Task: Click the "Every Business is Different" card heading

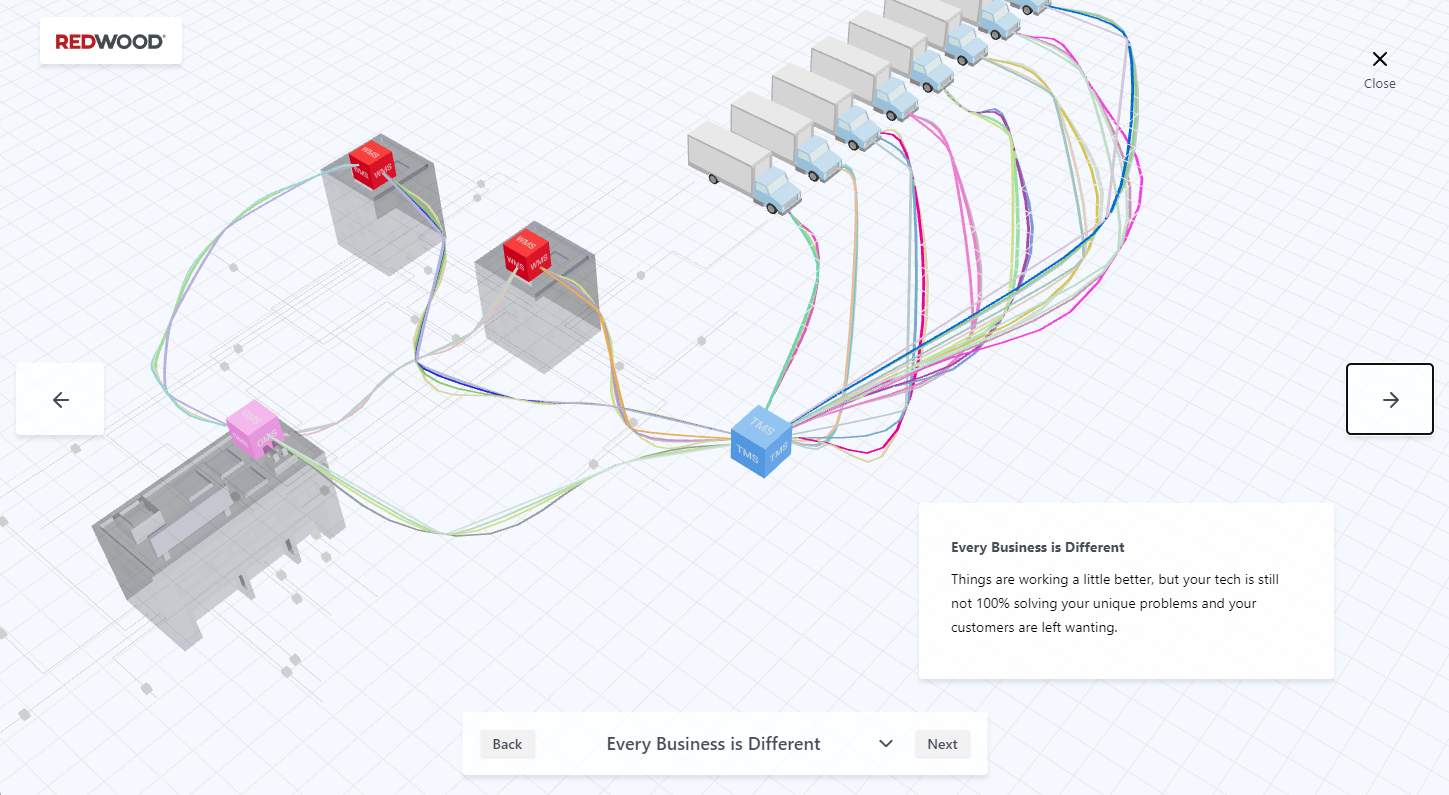Action: [x=1038, y=547]
